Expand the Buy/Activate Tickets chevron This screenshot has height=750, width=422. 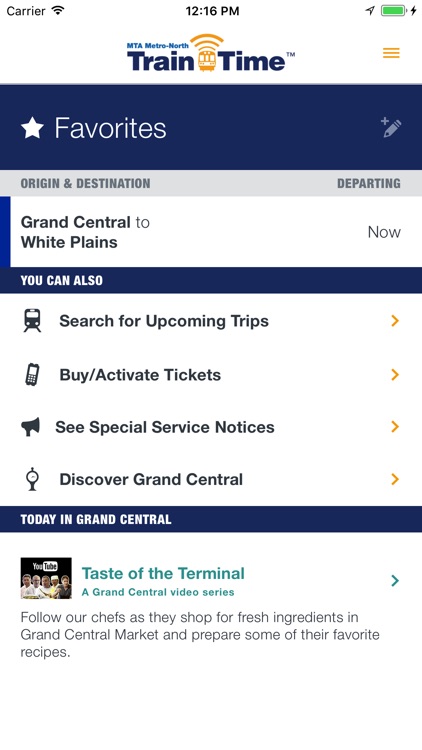[395, 375]
